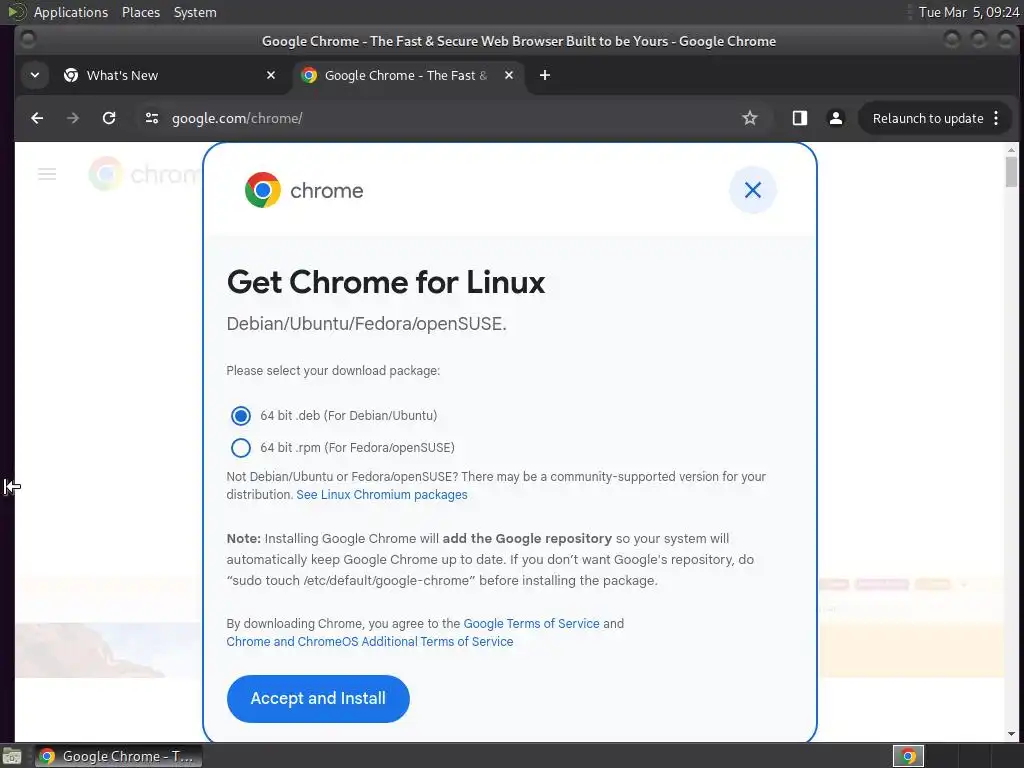Image resolution: width=1024 pixels, height=768 pixels.
Task: Open a new tab with plus icon
Action: click(545, 75)
